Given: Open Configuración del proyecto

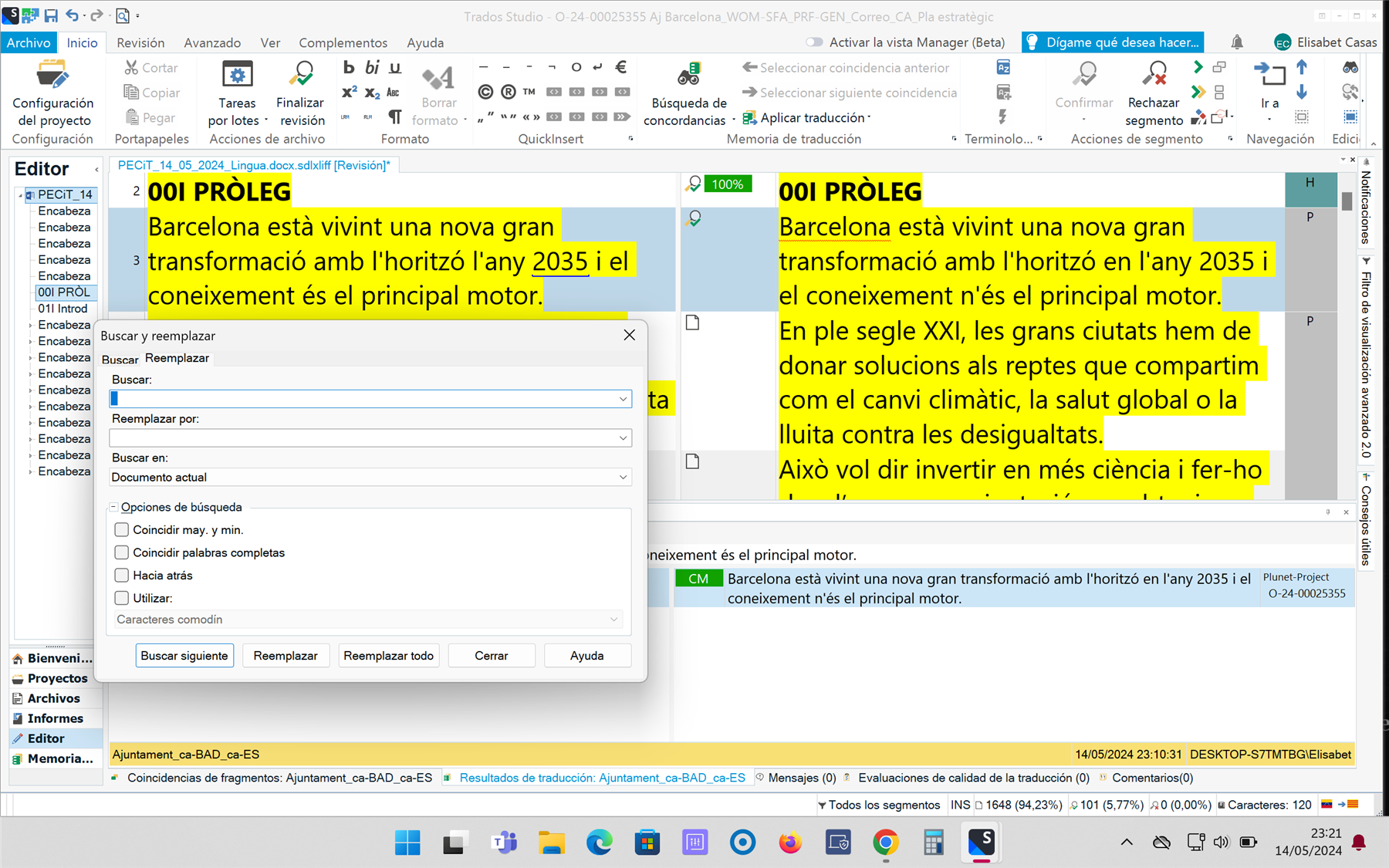Looking at the screenshot, I should click(52, 94).
